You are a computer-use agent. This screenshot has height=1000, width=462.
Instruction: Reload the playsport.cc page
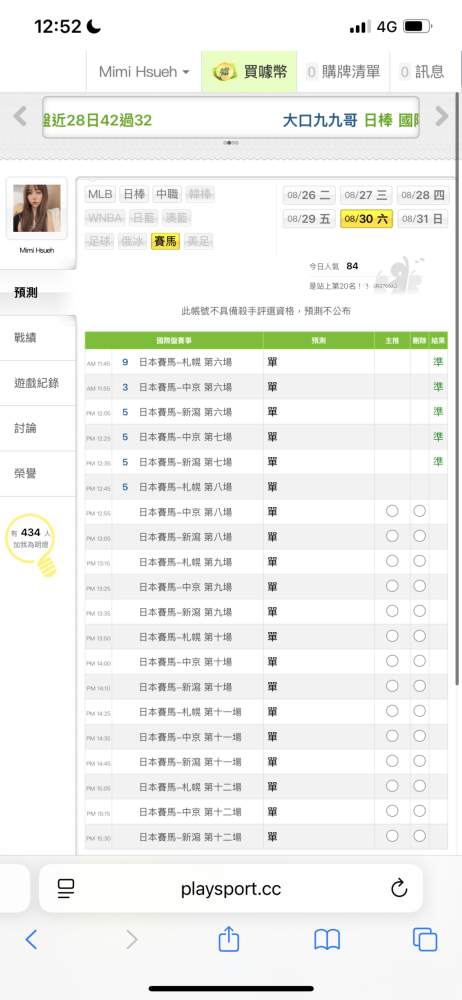point(399,888)
